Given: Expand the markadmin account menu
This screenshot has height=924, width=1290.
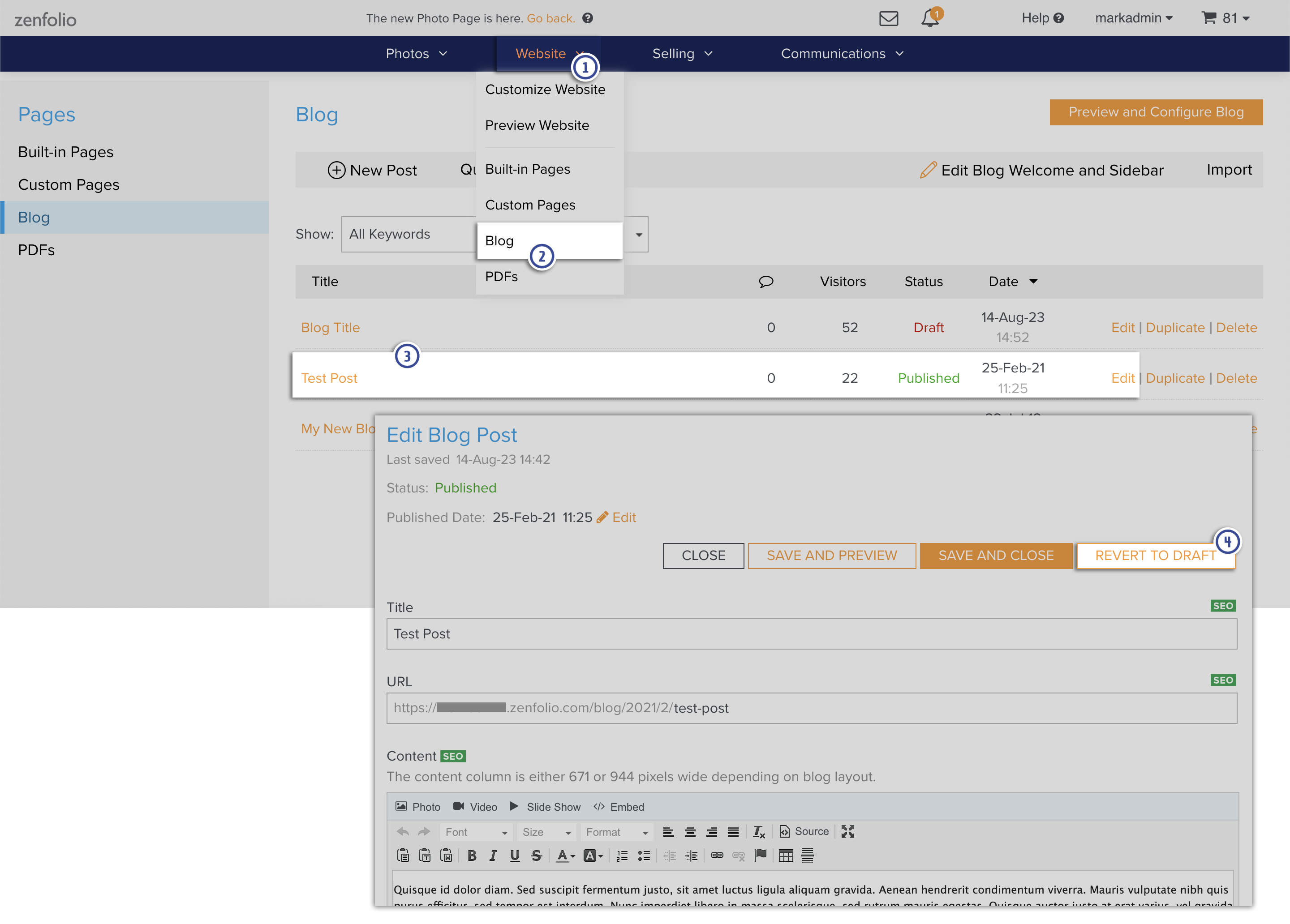Looking at the screenshot, I should [x=1133, y=18].
